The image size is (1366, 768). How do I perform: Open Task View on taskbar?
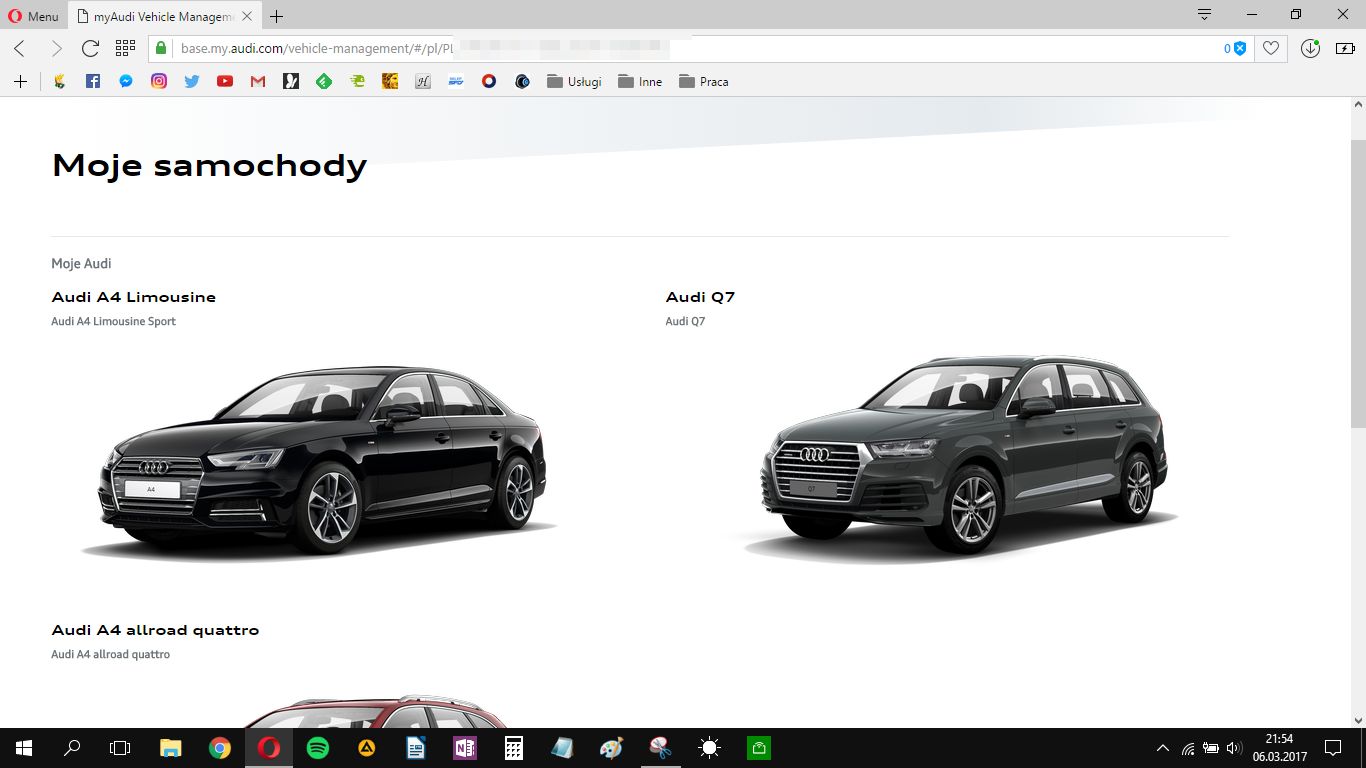(x=120, y=748)
